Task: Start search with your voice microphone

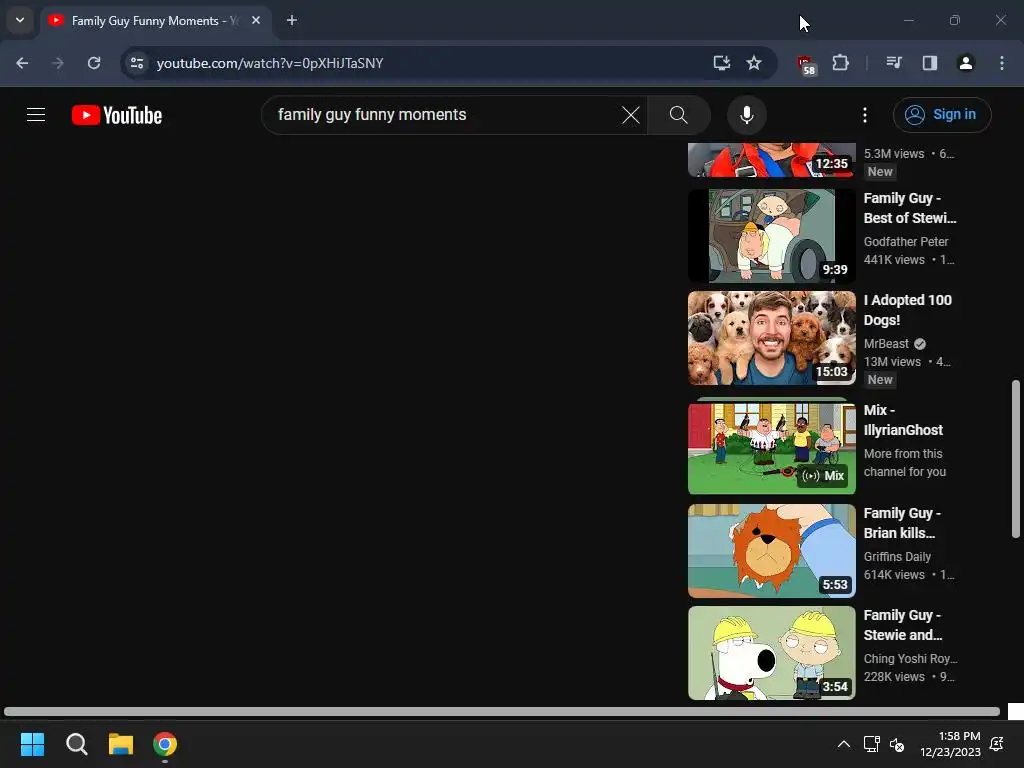Action: (x=746, y=115)
